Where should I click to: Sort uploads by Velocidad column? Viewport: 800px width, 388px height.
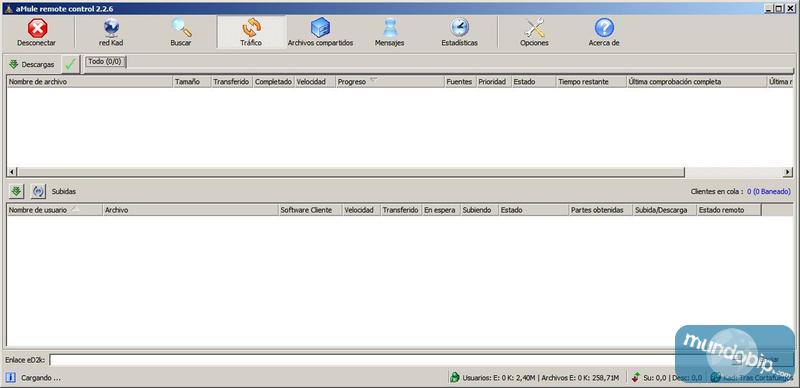361,210
